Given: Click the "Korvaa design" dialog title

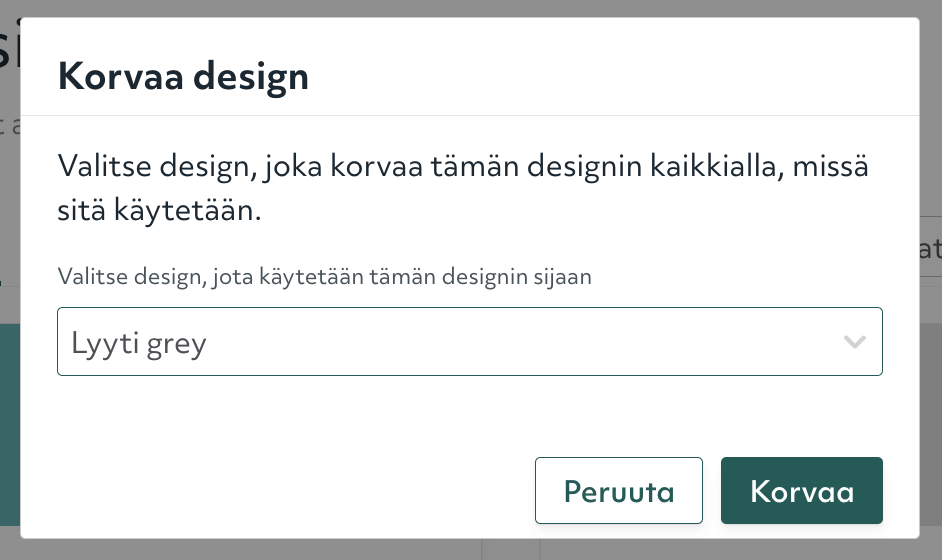Looking at the screenshot, I should [x=183, y=76].
